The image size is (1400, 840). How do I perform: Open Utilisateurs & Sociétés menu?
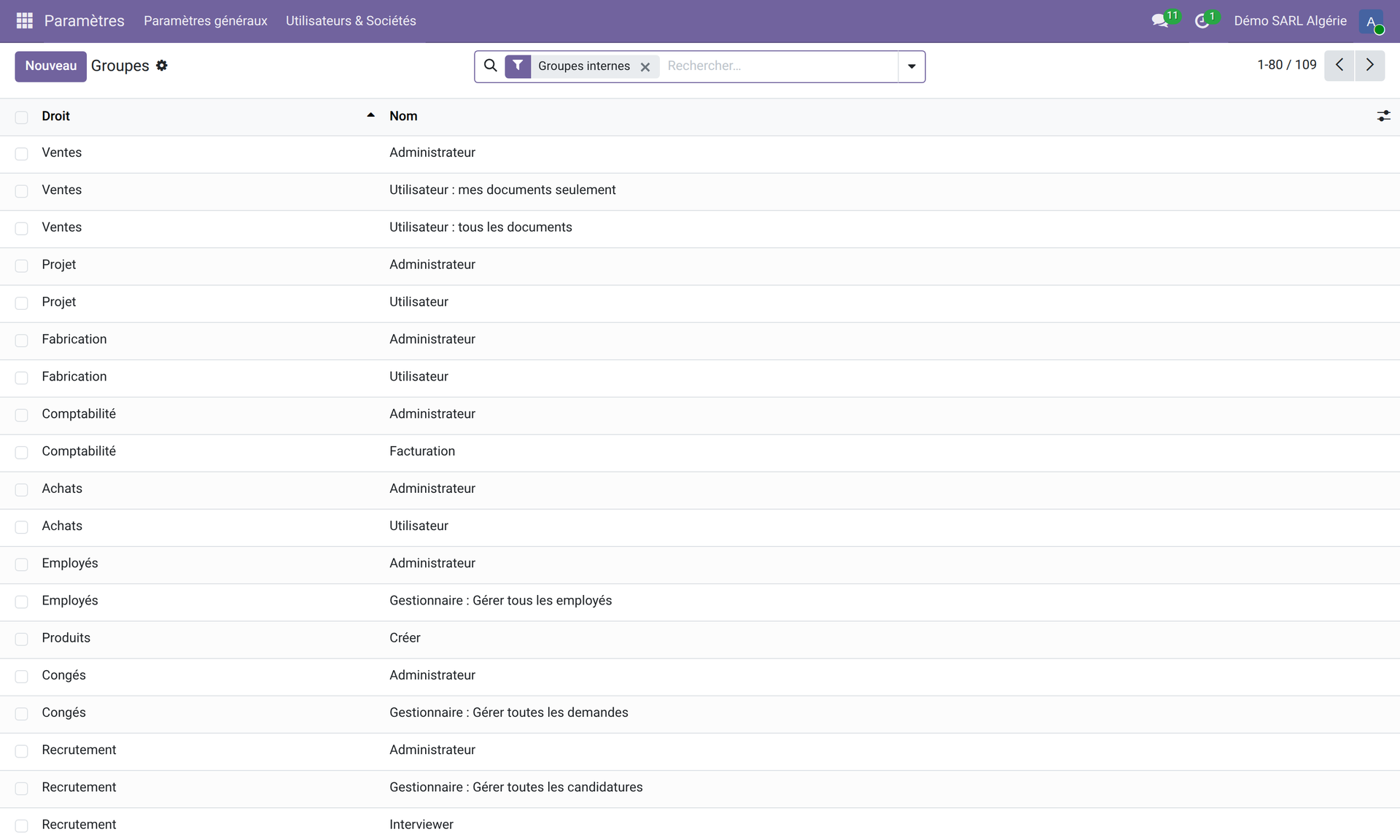351,21
